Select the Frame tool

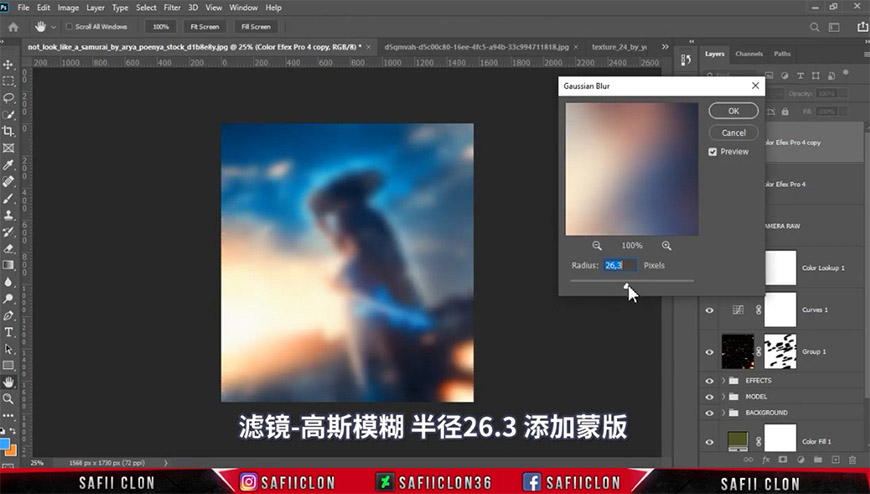coord(8,148)
